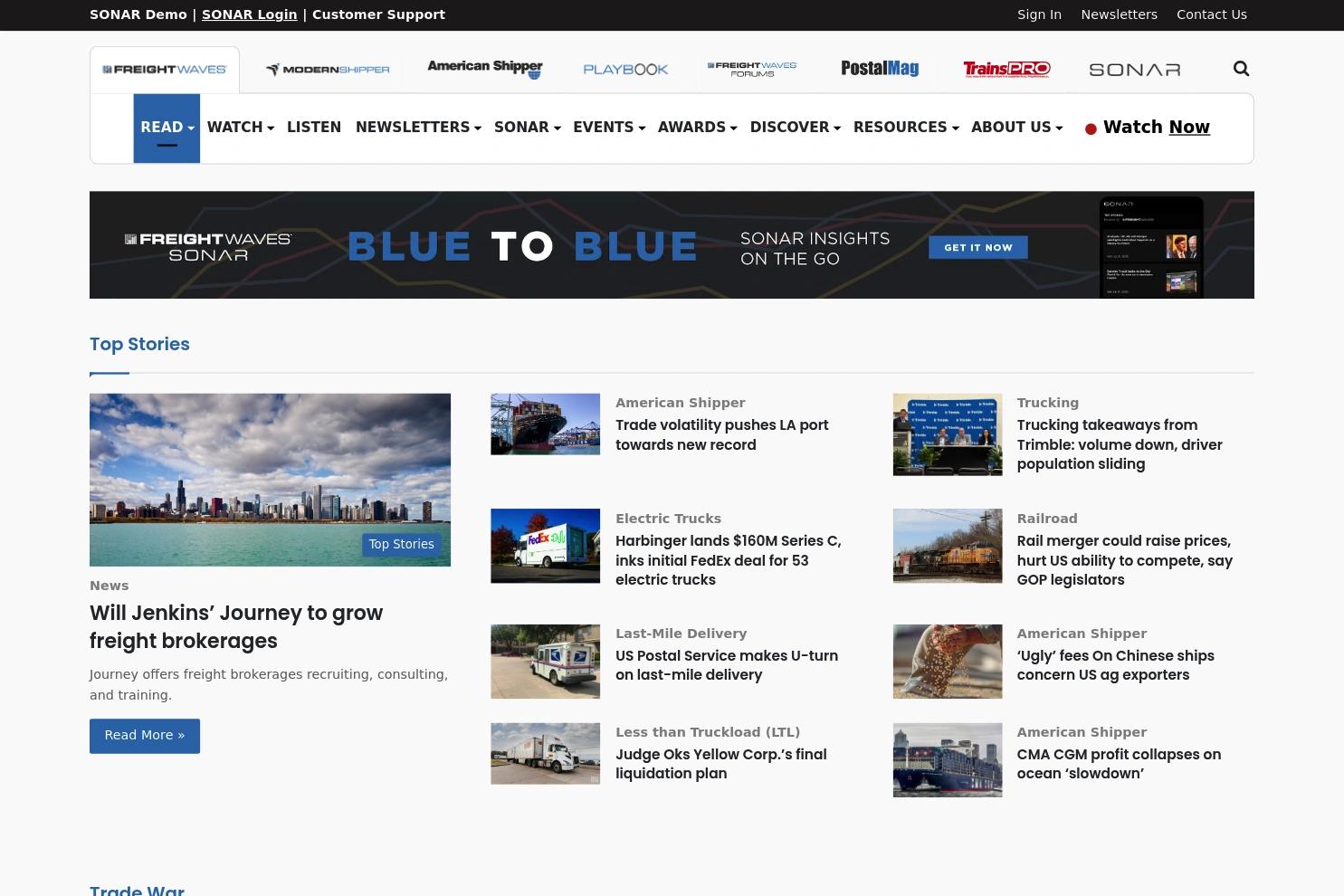The image size is (1344, 896).
Task: Click the Top Stories tag on Chicago photo
Action: (x=401, y=545)
